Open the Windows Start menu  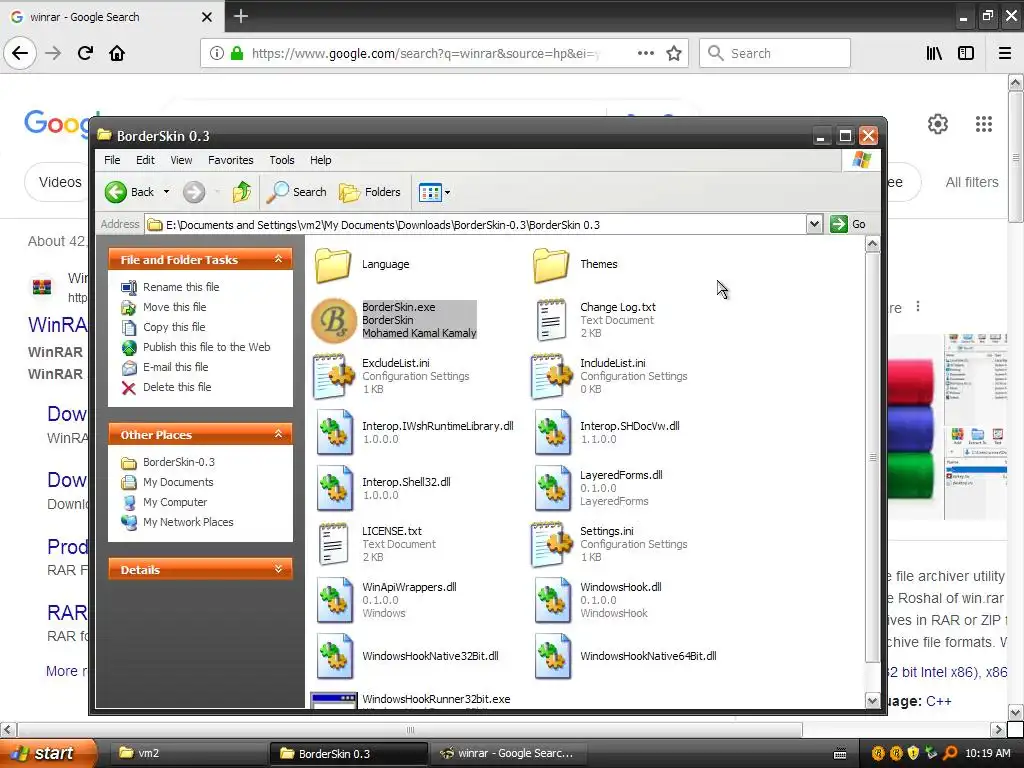pyautogui.click(x=48, y=753)
